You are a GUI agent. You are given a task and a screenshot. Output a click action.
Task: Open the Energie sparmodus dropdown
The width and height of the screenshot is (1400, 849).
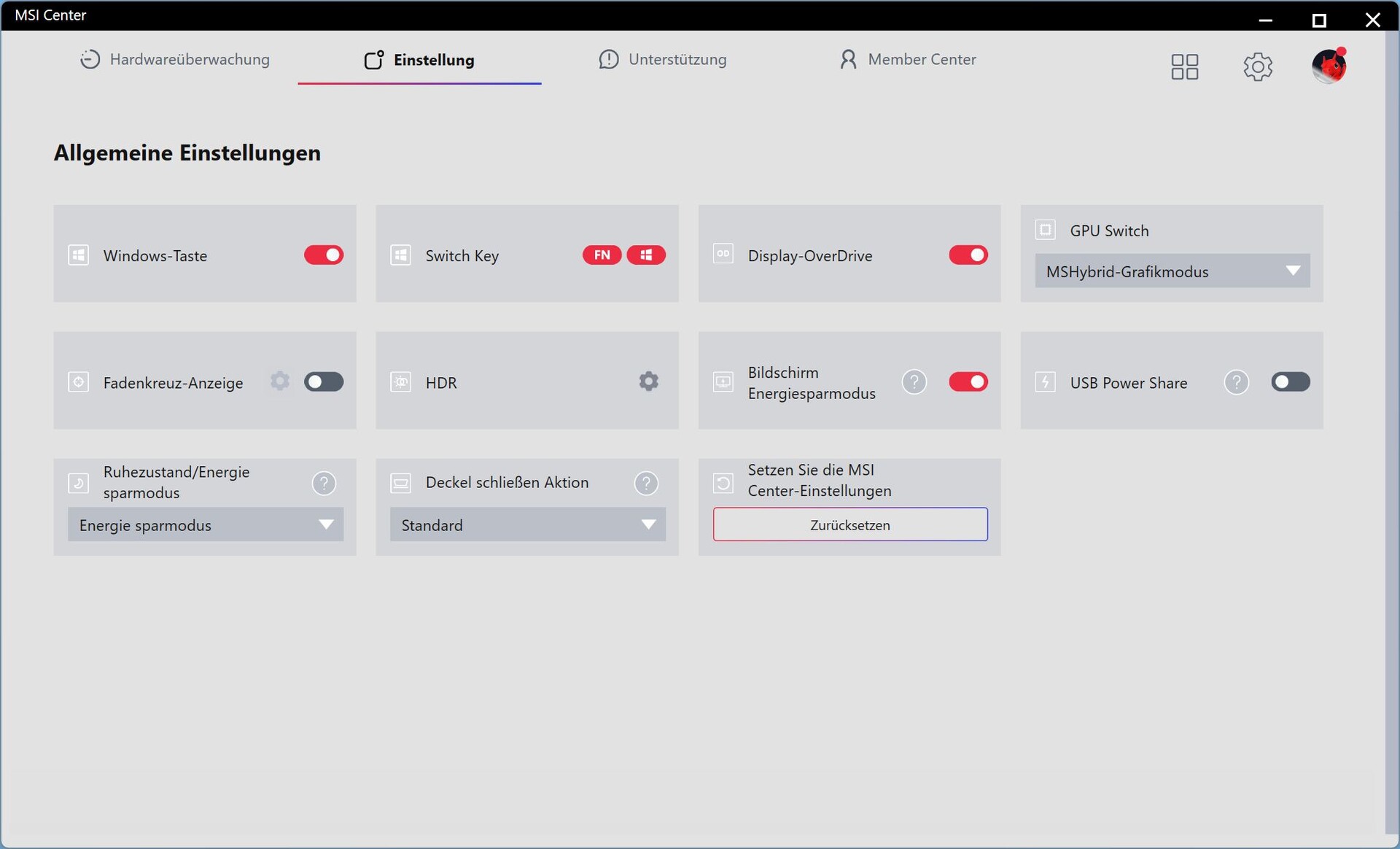(205, 525)
